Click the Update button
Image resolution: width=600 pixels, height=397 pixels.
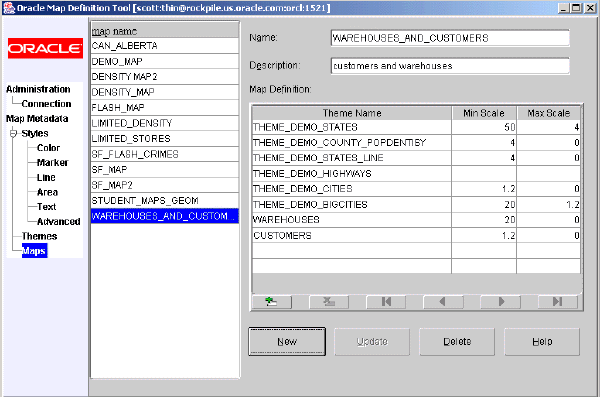coord(372,341)
